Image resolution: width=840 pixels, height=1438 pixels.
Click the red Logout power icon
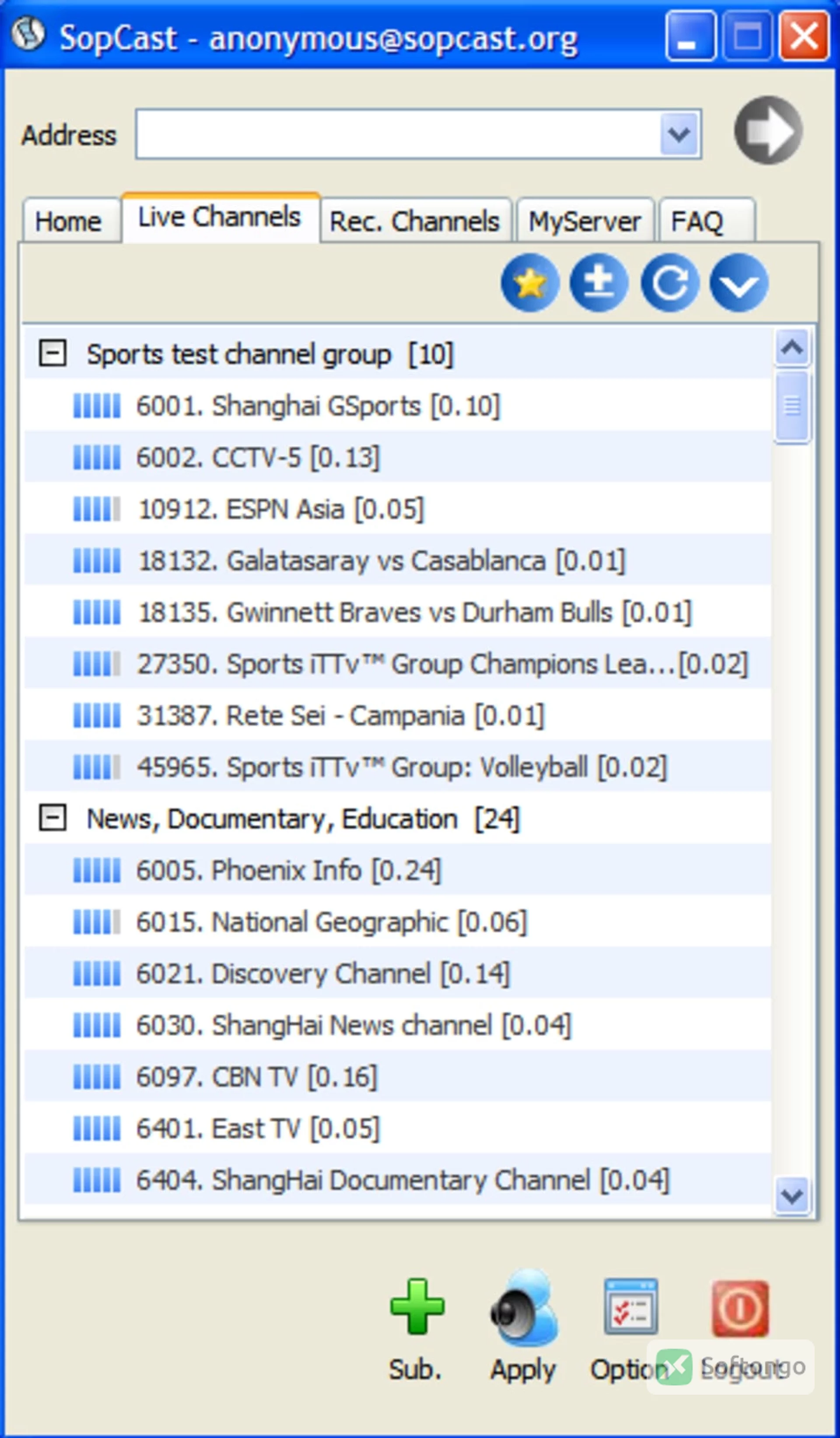point(740,1308)
